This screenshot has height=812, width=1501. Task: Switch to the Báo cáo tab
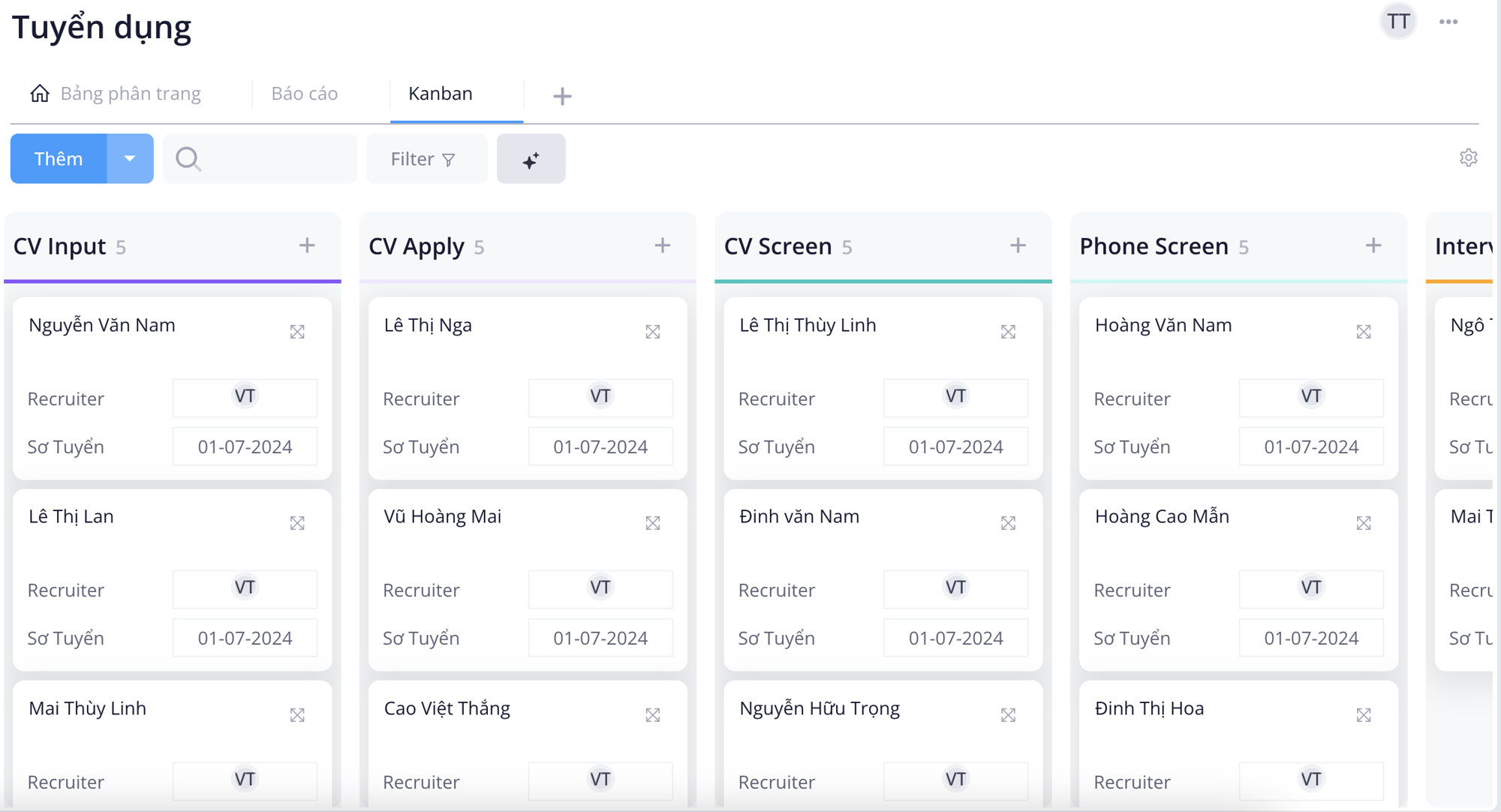305,93
